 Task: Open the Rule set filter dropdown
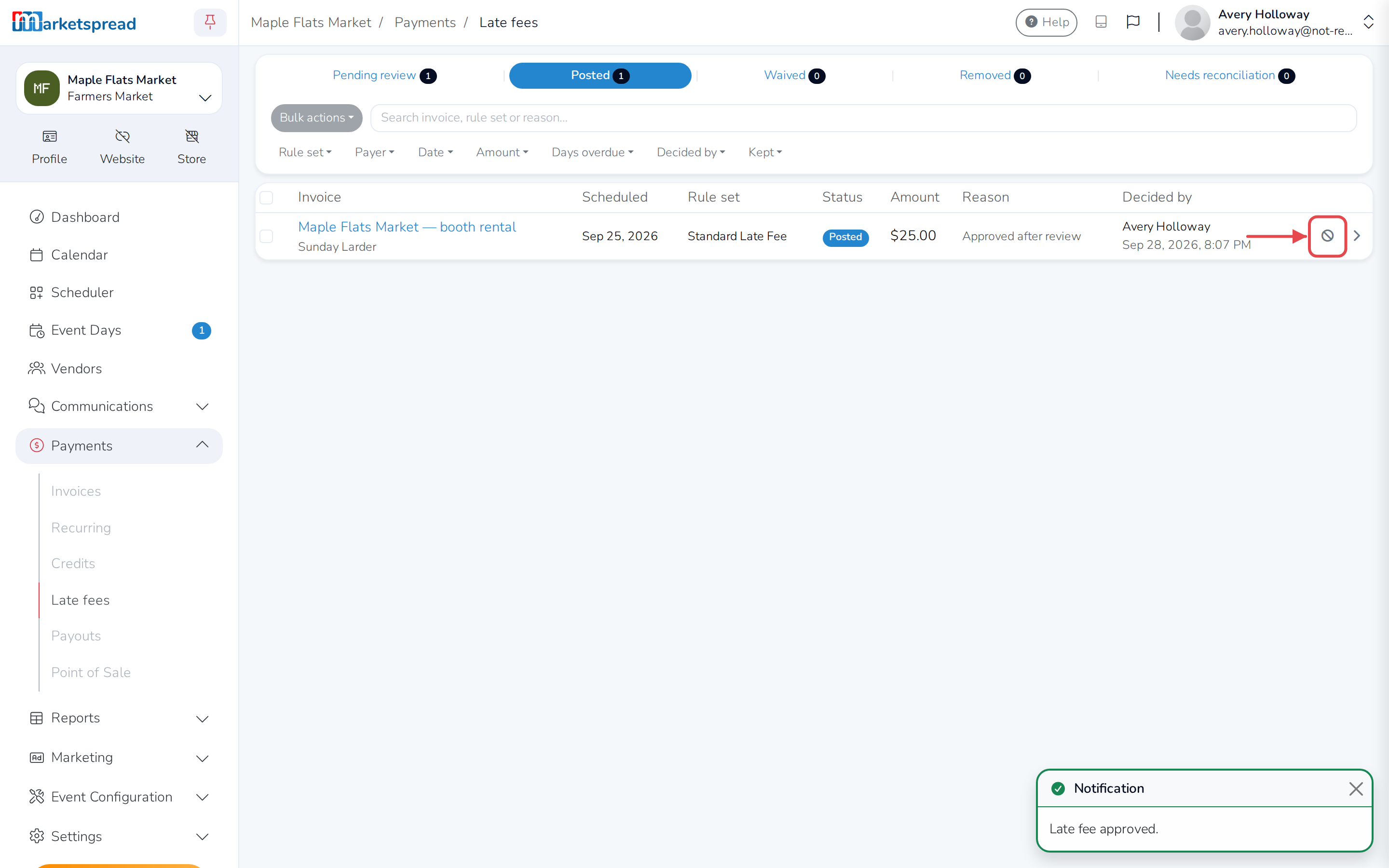305,152
